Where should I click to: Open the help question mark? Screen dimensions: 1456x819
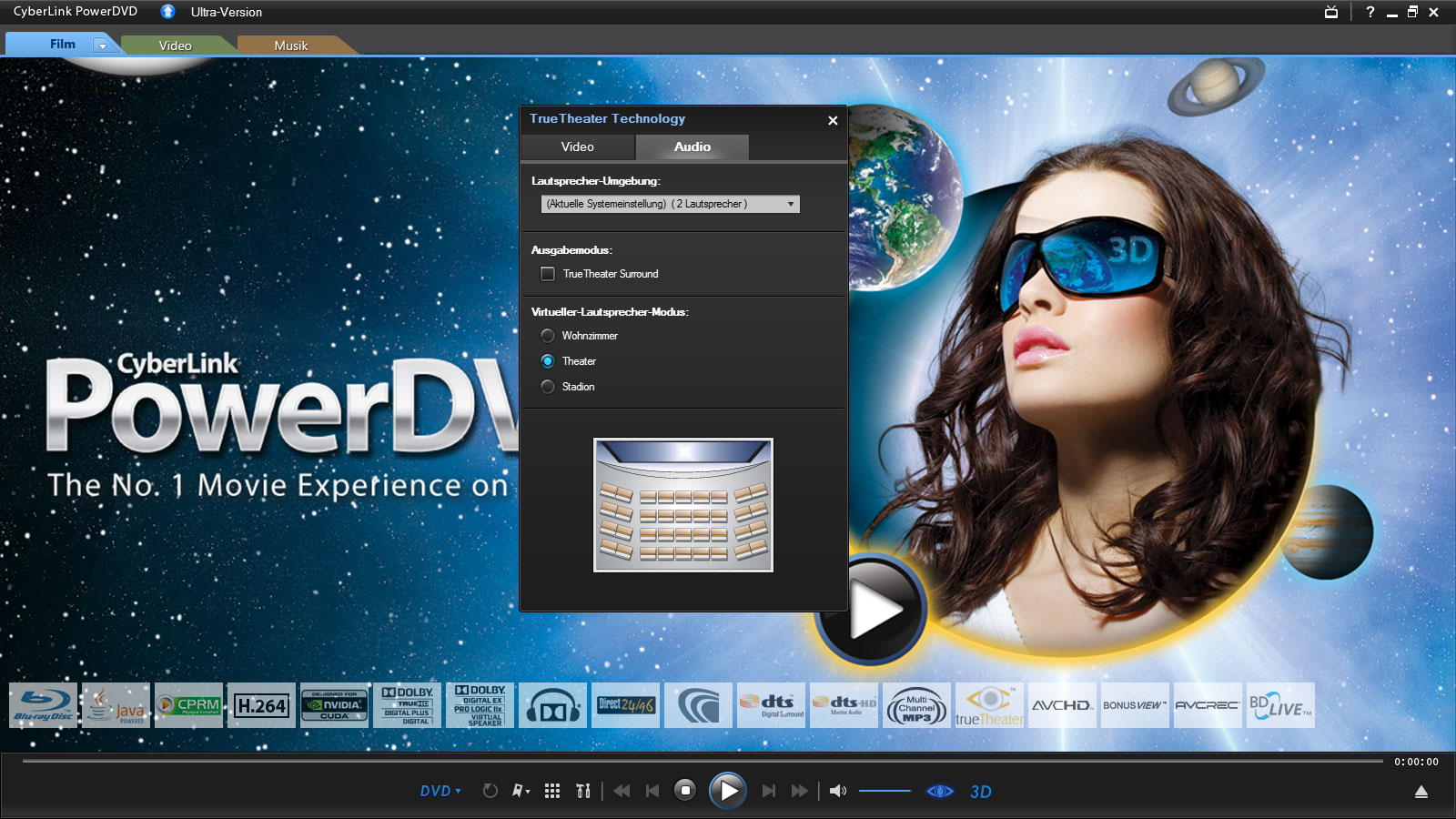pyautogui.click(x=1370, y=12)
